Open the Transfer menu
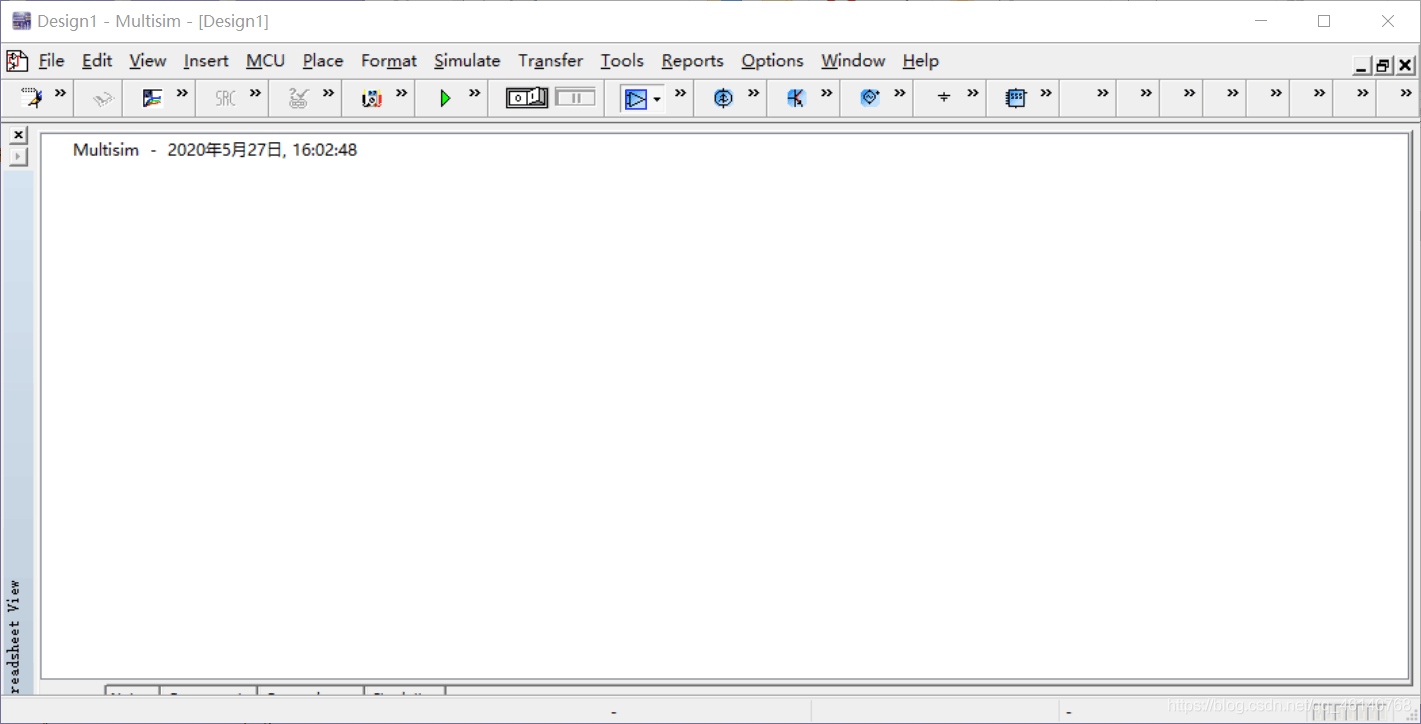This screenshot has width=1421, height=724. (x=550, y=61)
